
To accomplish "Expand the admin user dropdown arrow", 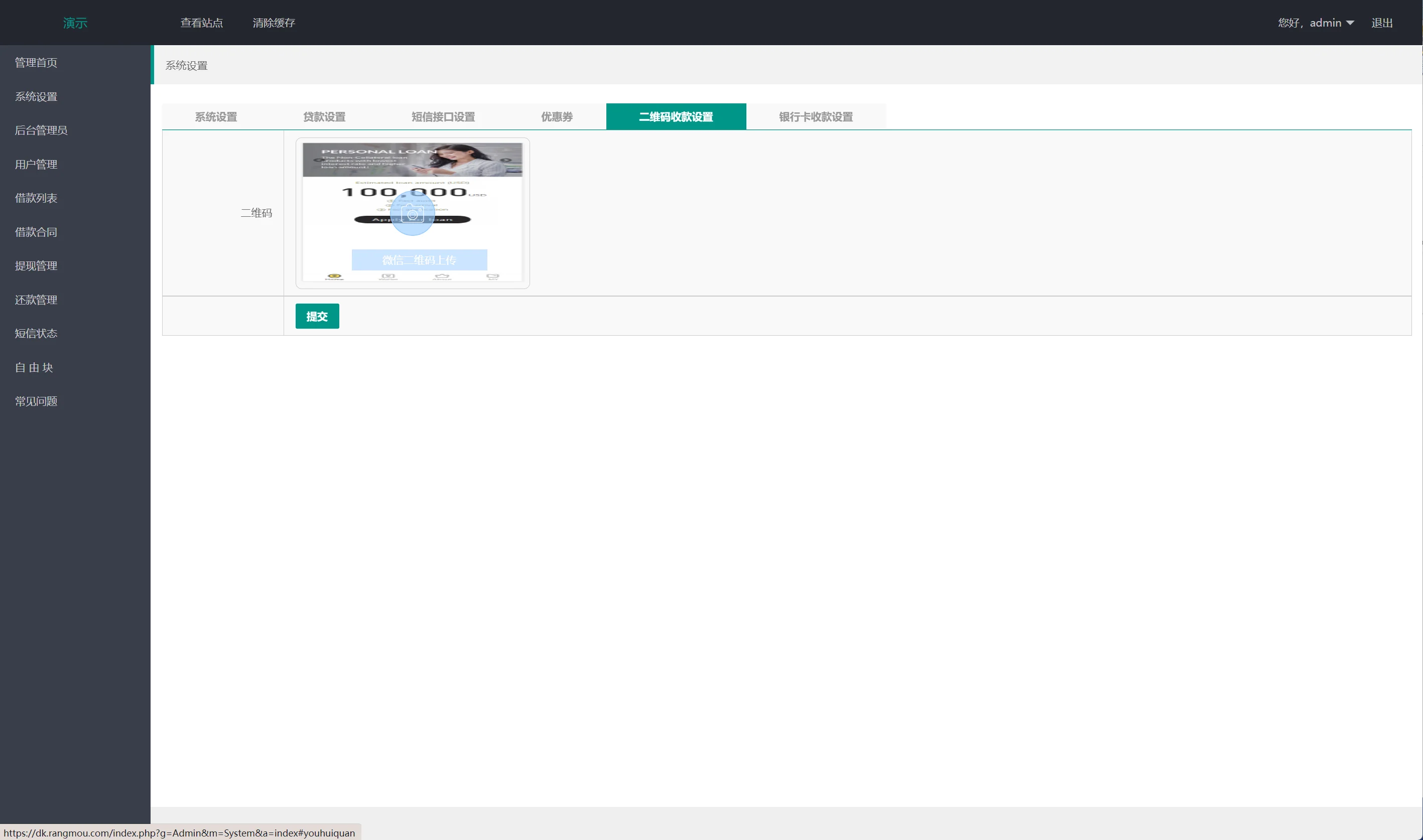I will click(x=1350, y=23).
